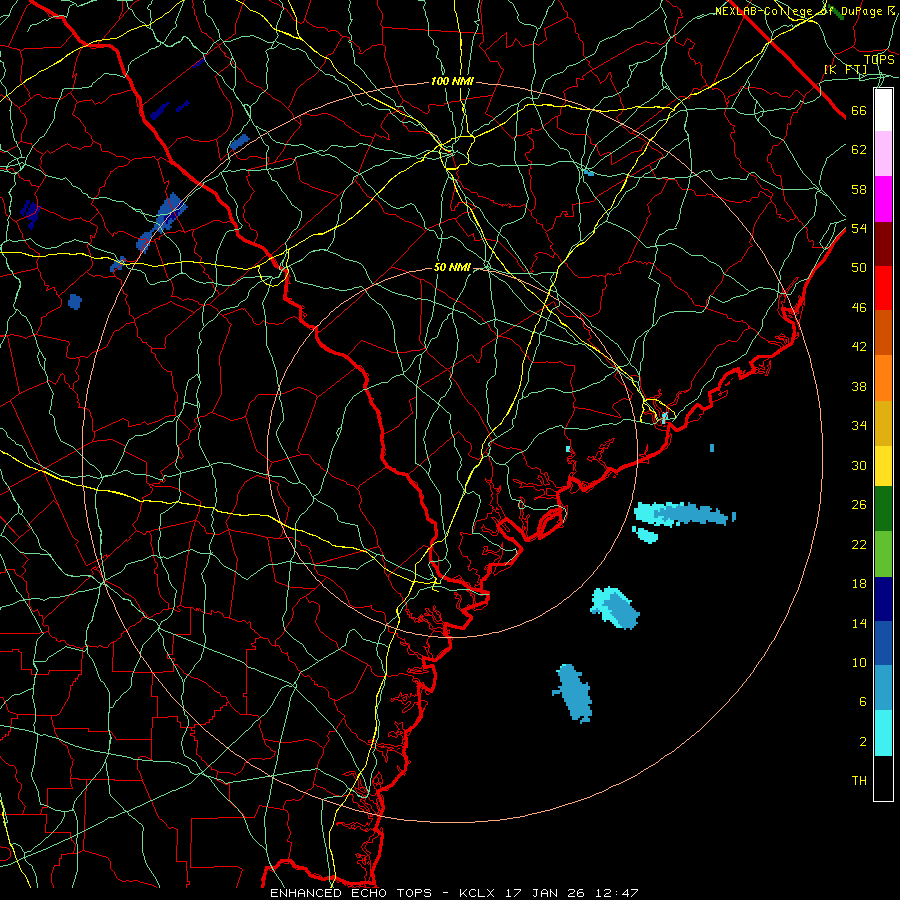Click the '38' legend value
900x900 pixels.
tap(859, 386)
